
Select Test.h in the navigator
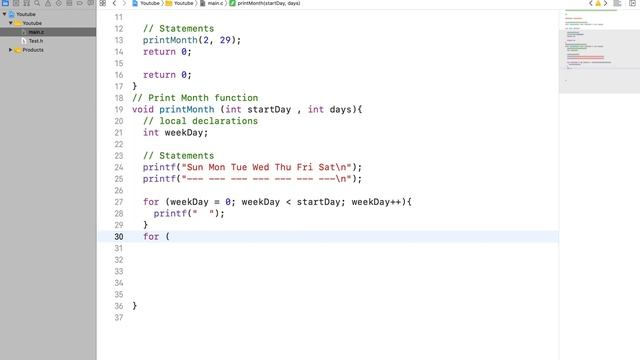(48, 41)
